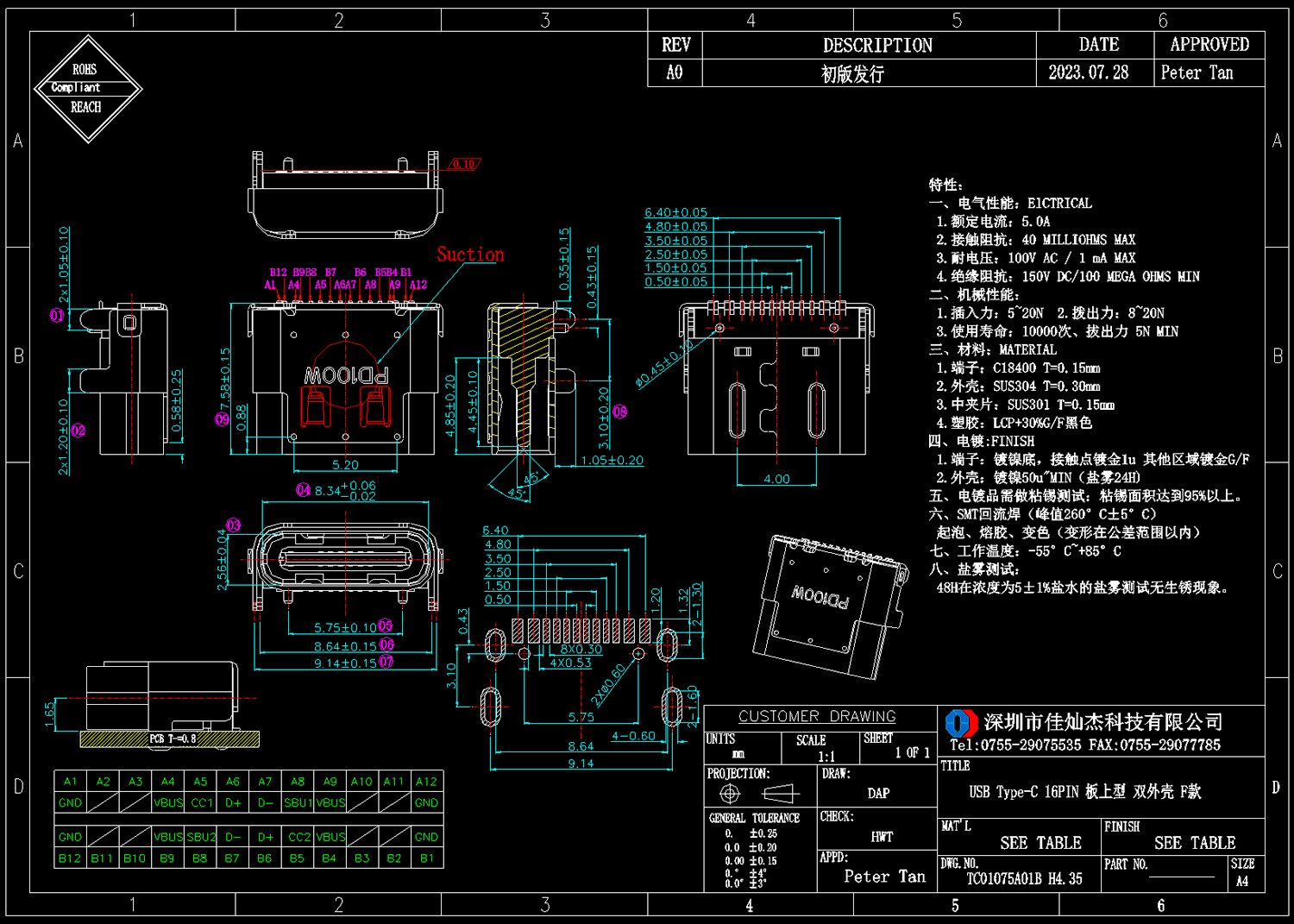The width and height of the screenshot is (1294, 924).
Task: Select the 4.00 dimension on rear view
Action: point(776,479)
